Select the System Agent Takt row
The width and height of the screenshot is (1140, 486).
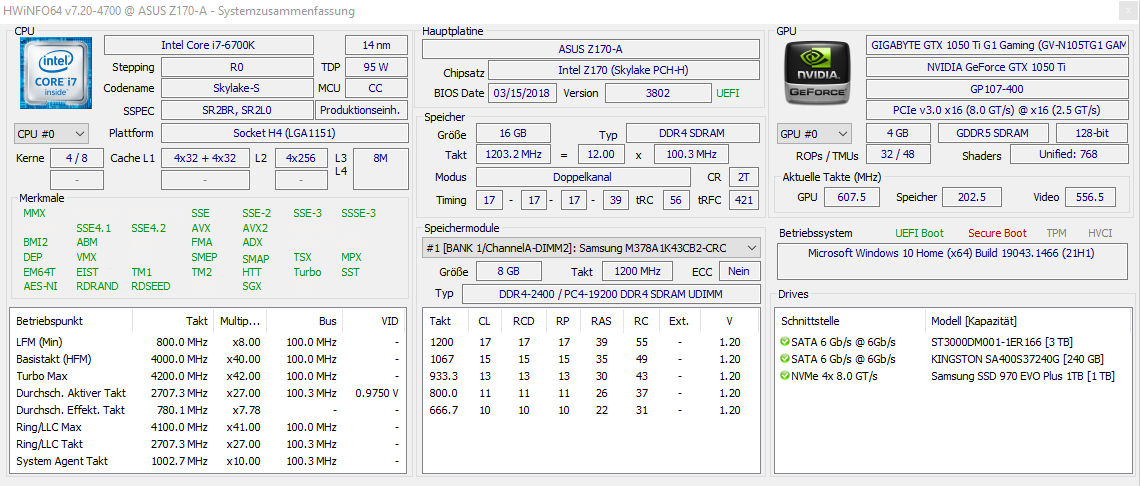click(x=208, y=461)
